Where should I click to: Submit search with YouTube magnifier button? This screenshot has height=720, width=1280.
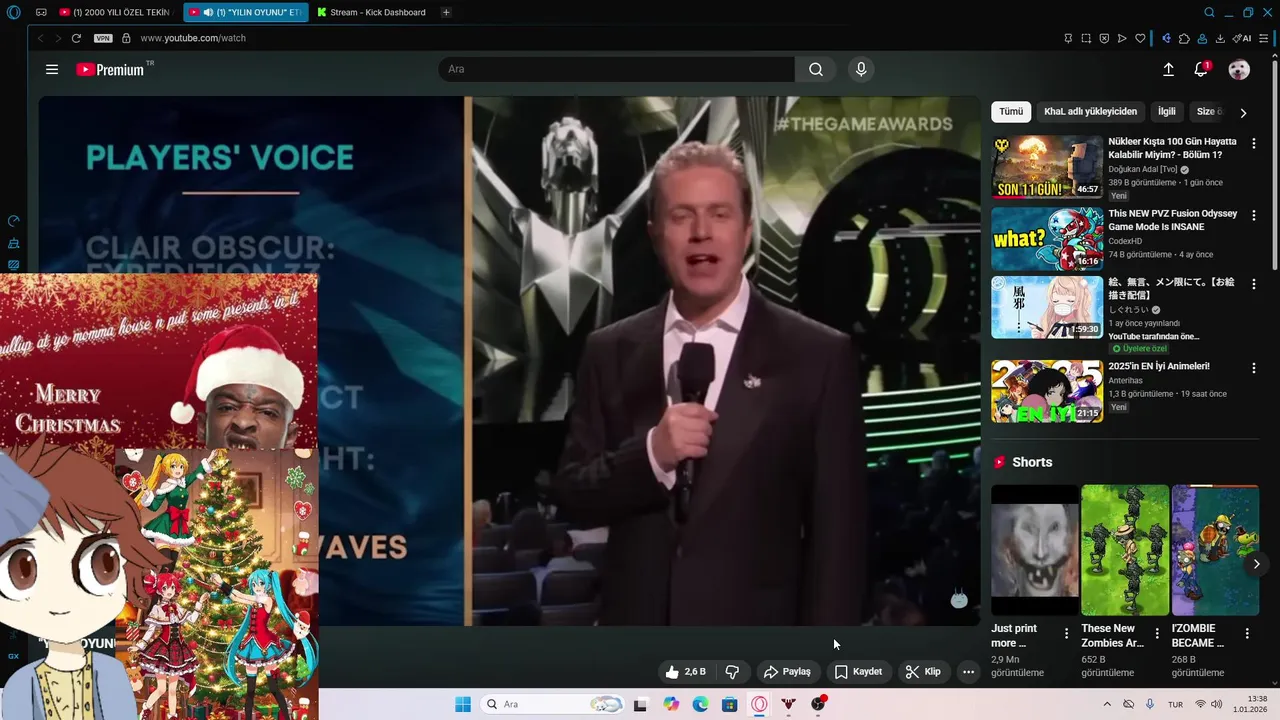tap(816, 69)
